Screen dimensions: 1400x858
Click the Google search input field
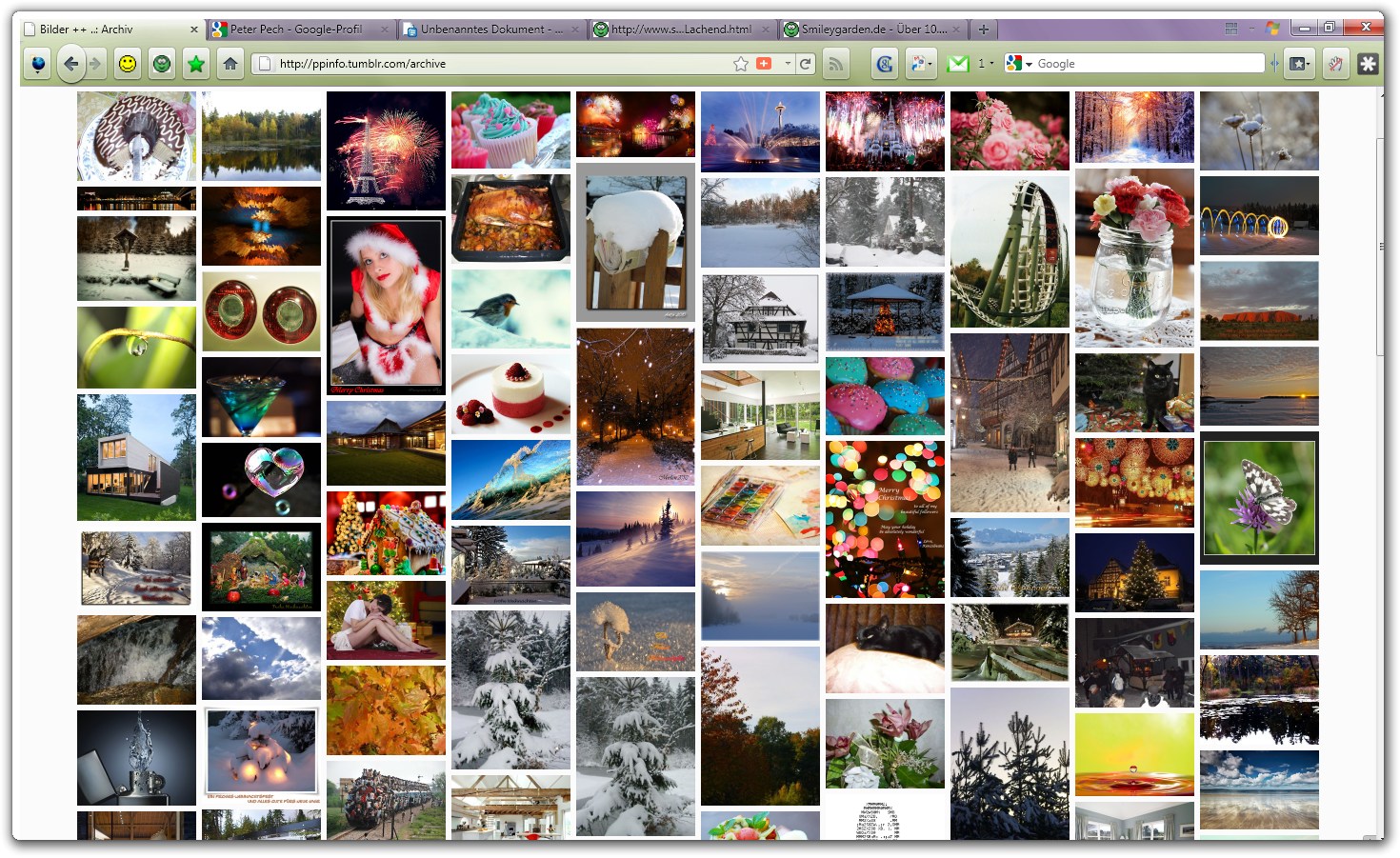[x=1148, y=64]
